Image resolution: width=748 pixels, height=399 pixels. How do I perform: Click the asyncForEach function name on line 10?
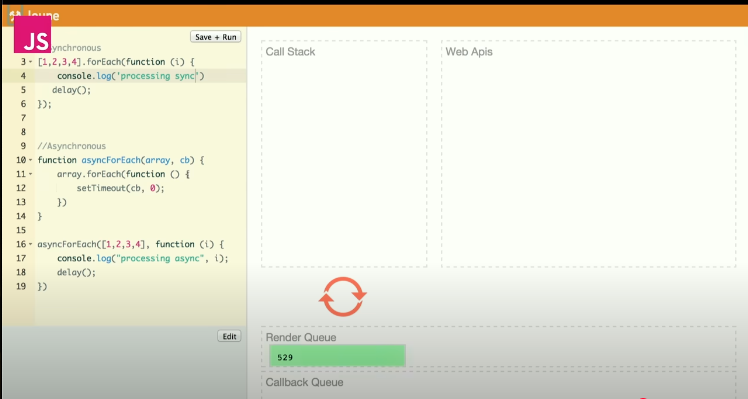(111, 160)
